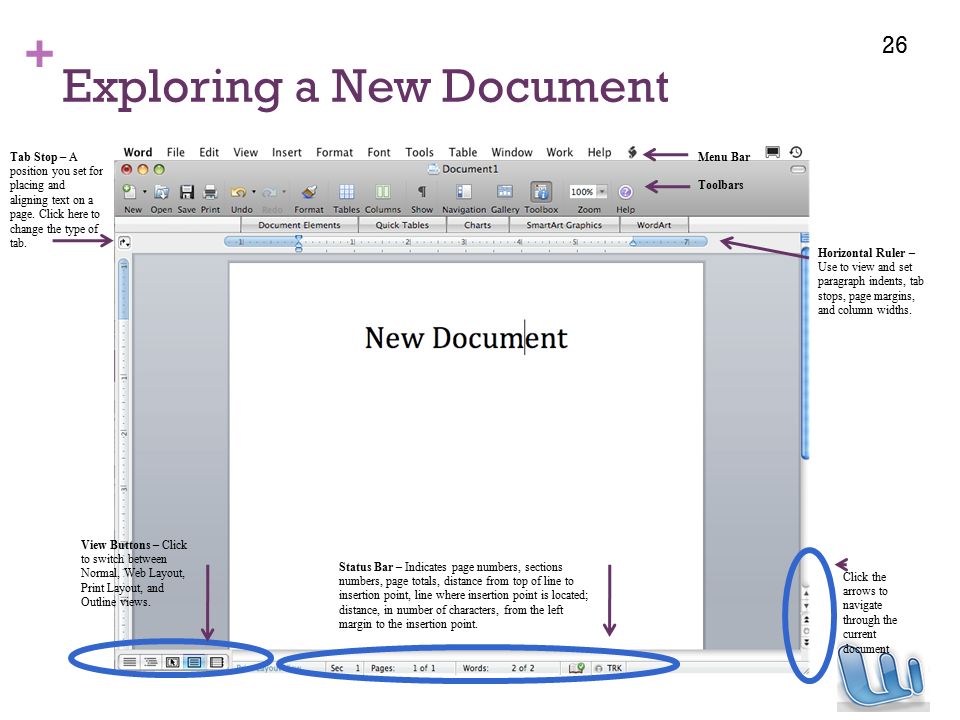The width and height of the screenshot is (960, 720).
Task: Open the Columns toolbar icon
Action: coord(383,192)
